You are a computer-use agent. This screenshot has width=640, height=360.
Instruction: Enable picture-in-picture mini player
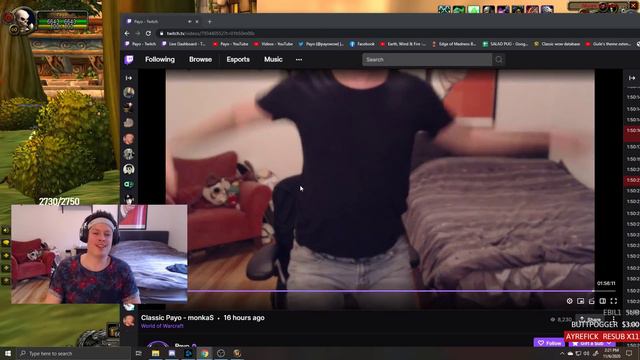(580, 301)
